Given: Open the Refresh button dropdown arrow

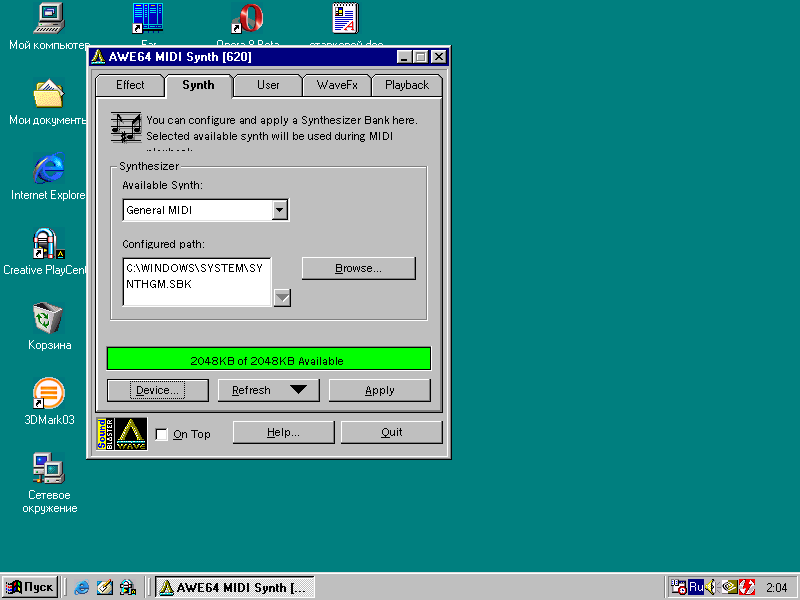Looking at the screenshot, I should 298,390.
